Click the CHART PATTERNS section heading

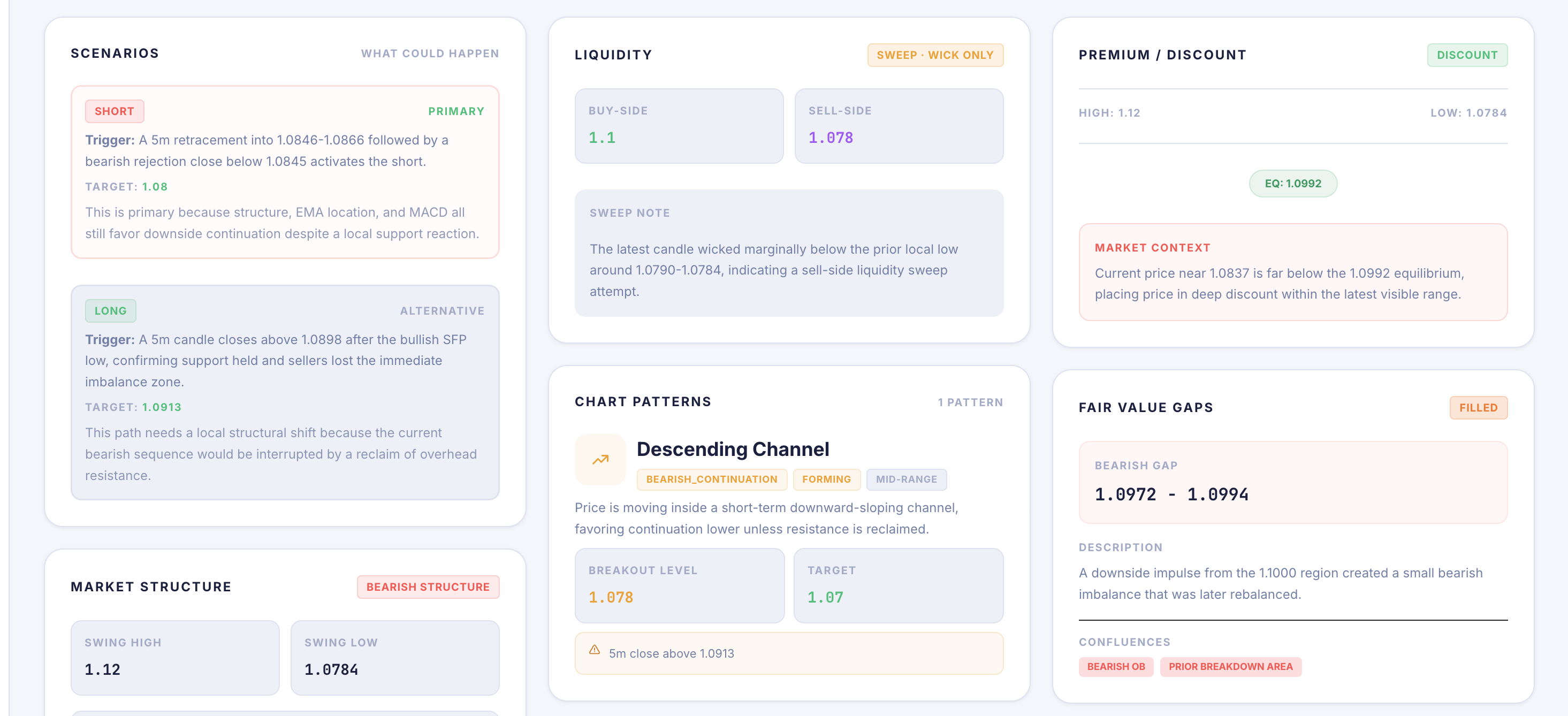643,401
